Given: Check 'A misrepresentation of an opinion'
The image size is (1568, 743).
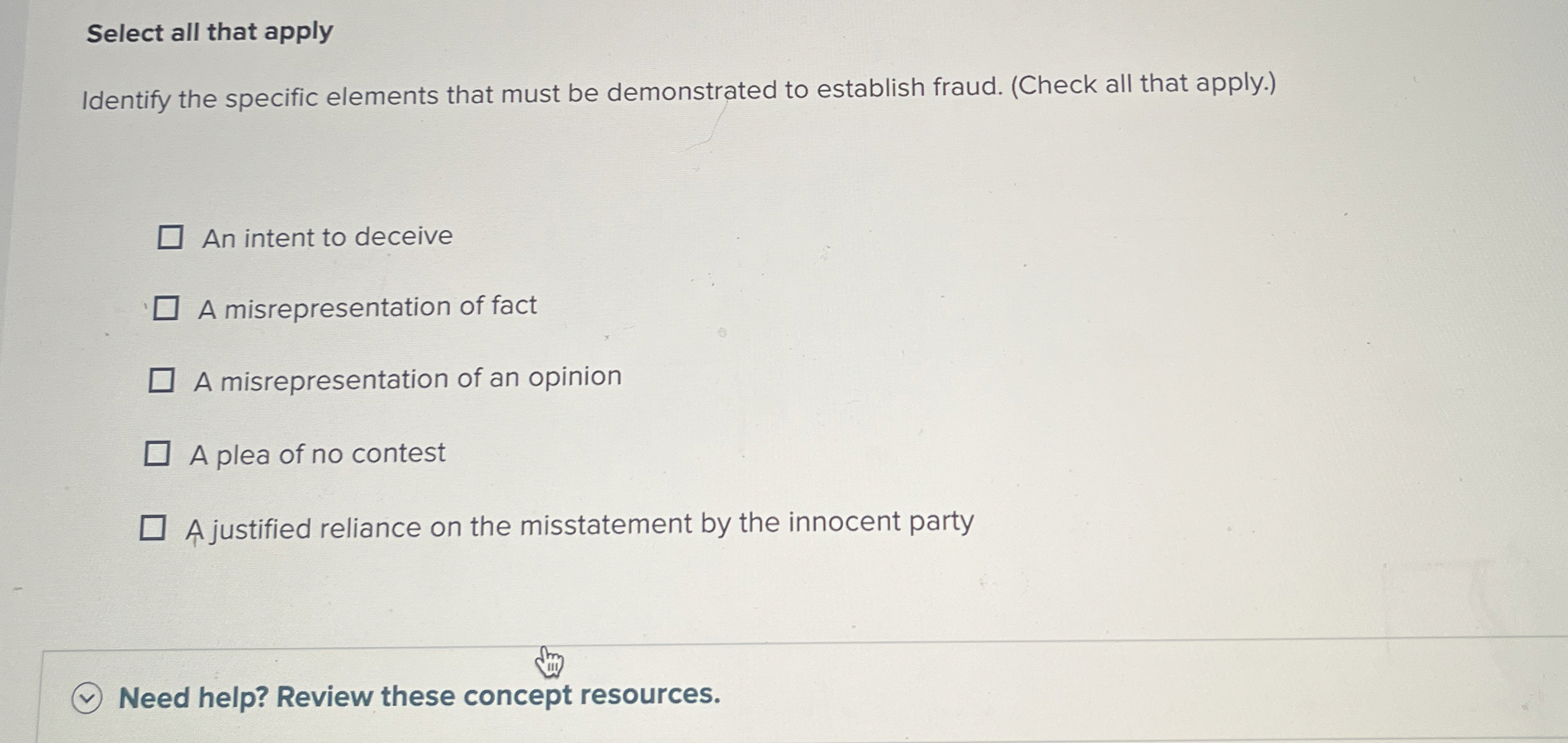Looking at the screenshot, I should pos(162,379).
